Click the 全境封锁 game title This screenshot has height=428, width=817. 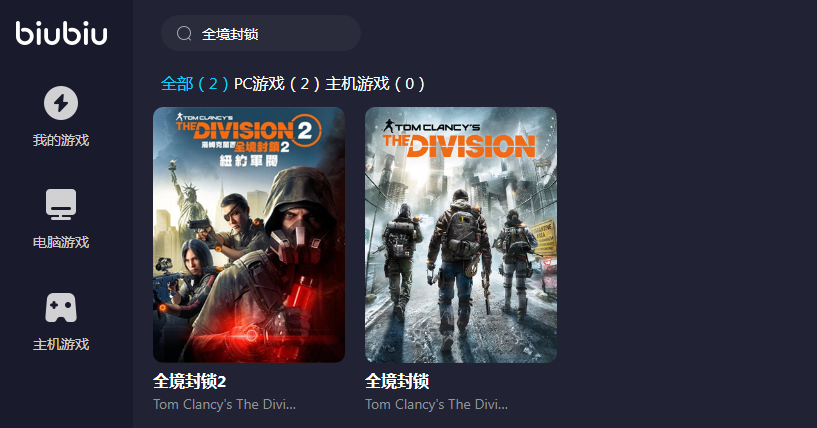pos(397,382)
